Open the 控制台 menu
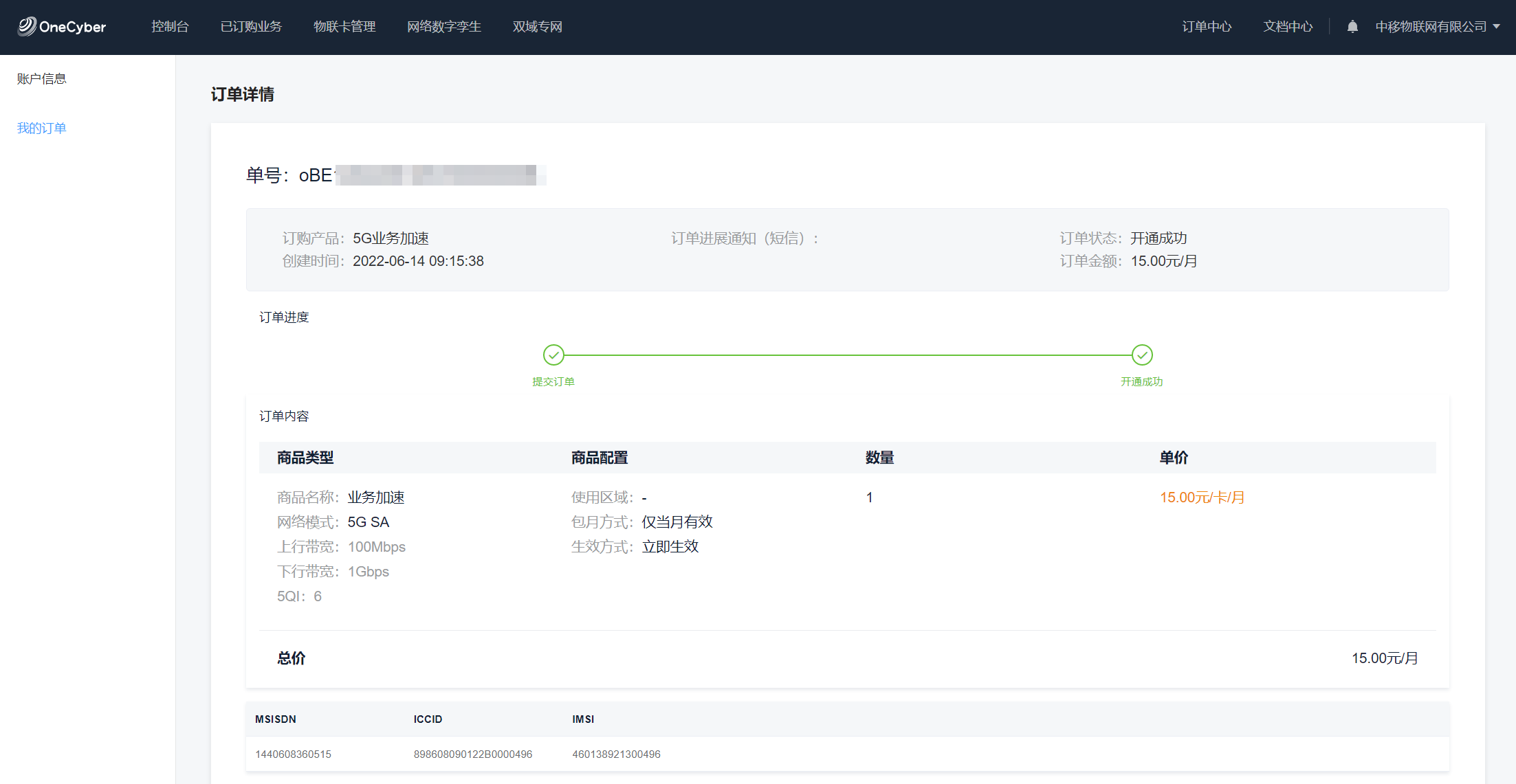Image resolution: width=1516 pixels, height=784 pixels. pos(170,27)
